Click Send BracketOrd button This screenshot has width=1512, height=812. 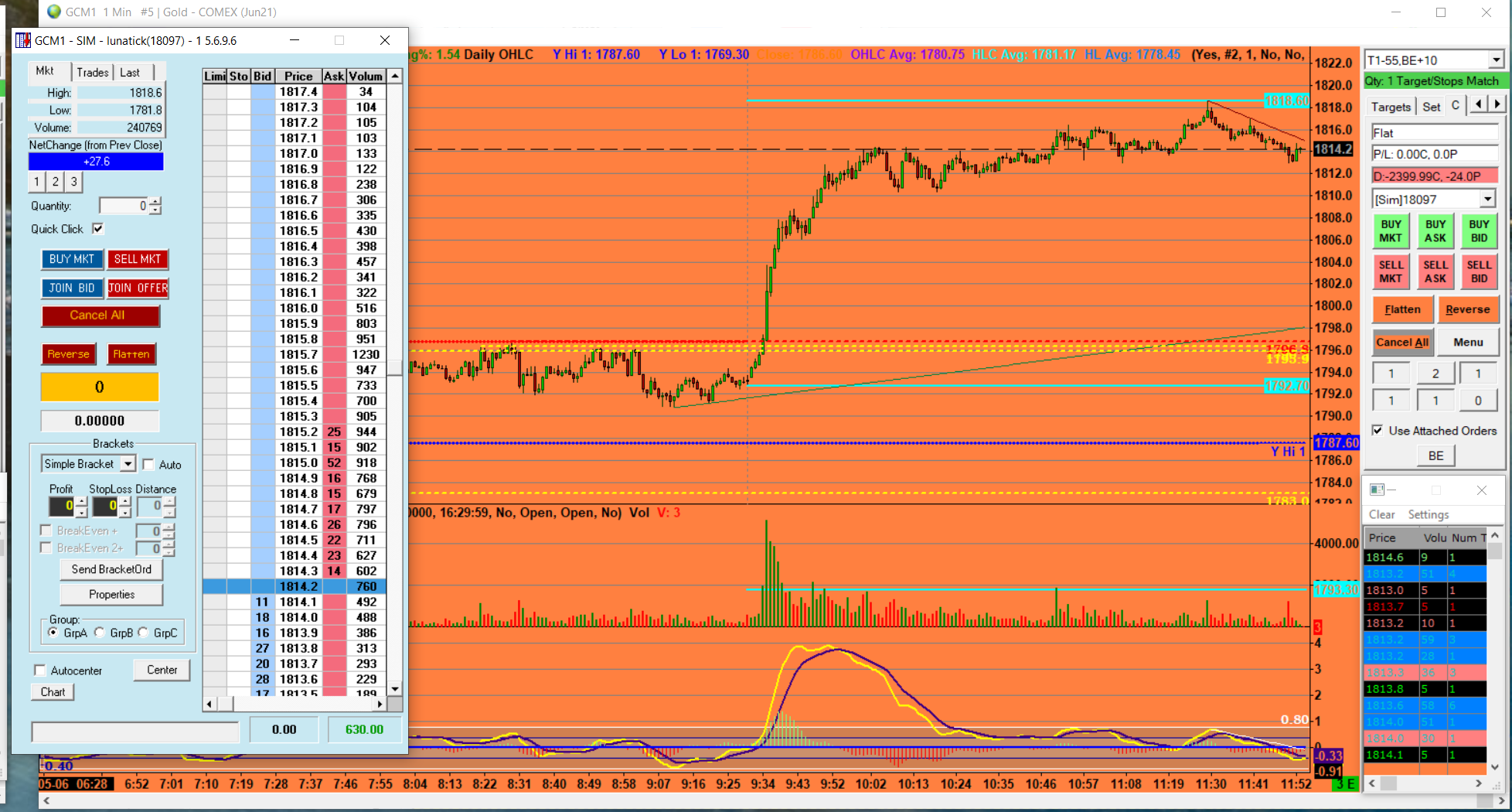(111, 569)
